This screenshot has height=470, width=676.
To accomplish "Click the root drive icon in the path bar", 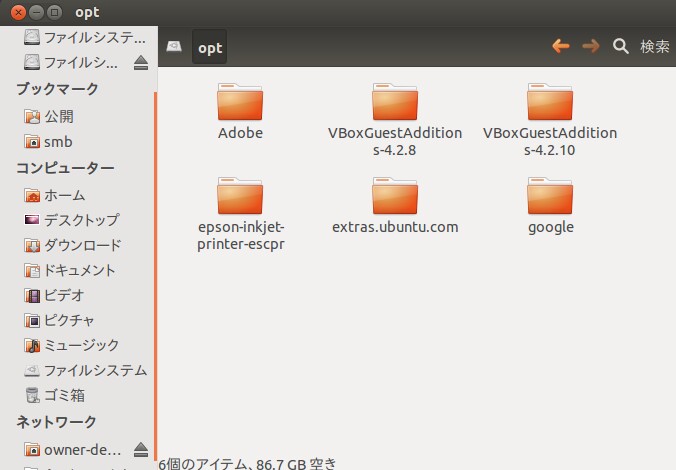I will point(174,46).
